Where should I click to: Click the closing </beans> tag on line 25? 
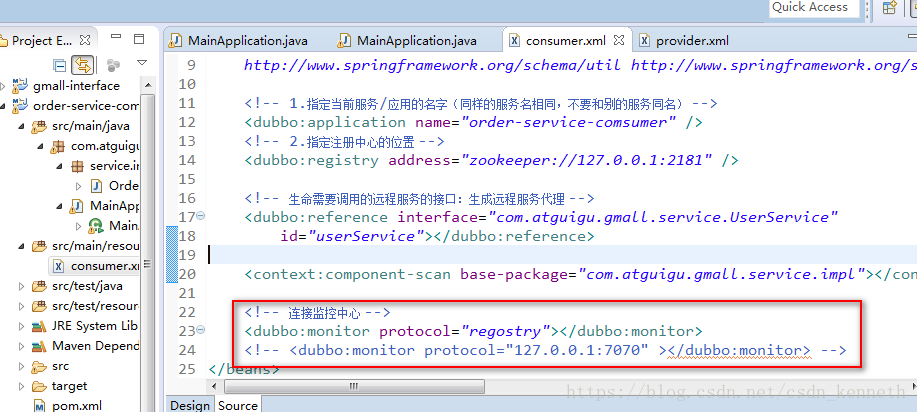244,369
